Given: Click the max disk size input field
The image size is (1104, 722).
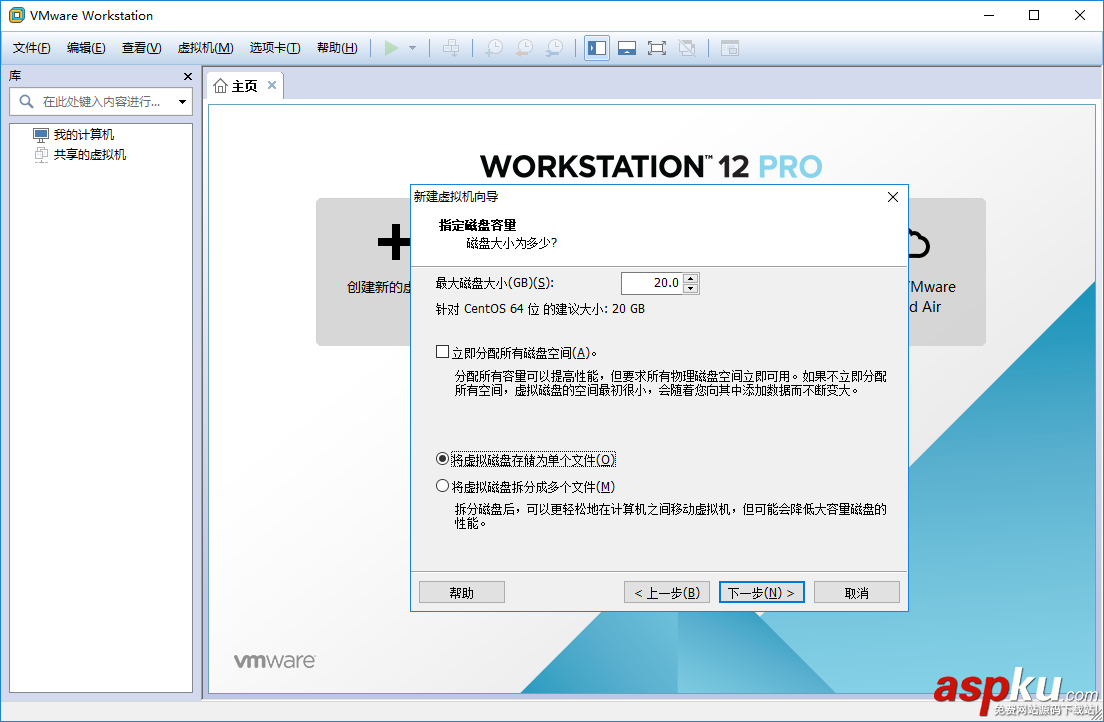Looking at the screenshot, I should pyautogui.click(x=652, y=283).
